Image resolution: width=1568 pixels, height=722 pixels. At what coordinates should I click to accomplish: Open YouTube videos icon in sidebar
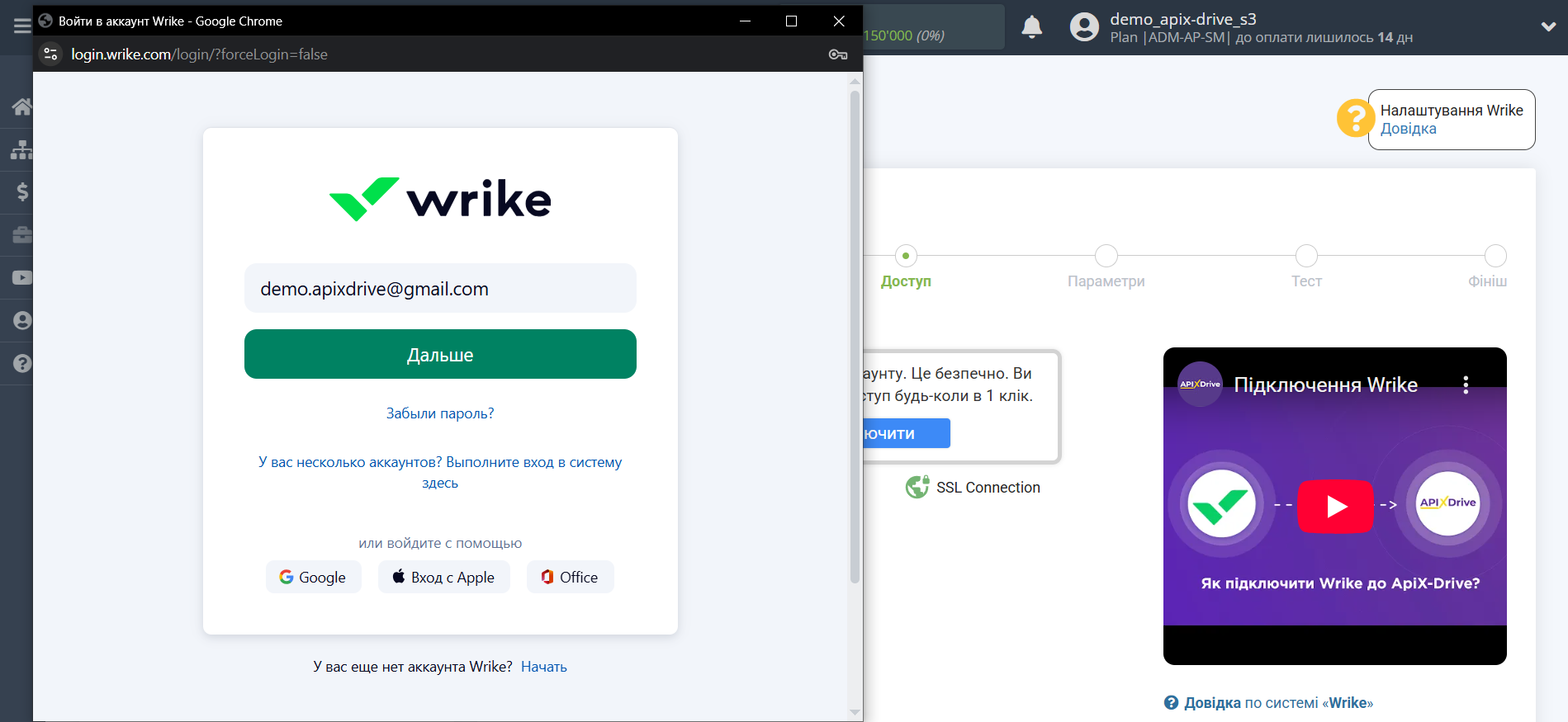point(22,278)
